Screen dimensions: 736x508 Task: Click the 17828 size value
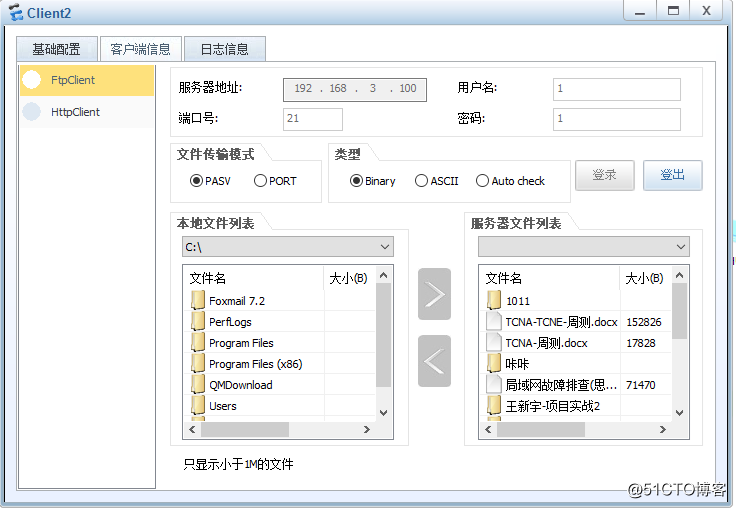click(641, 343)
